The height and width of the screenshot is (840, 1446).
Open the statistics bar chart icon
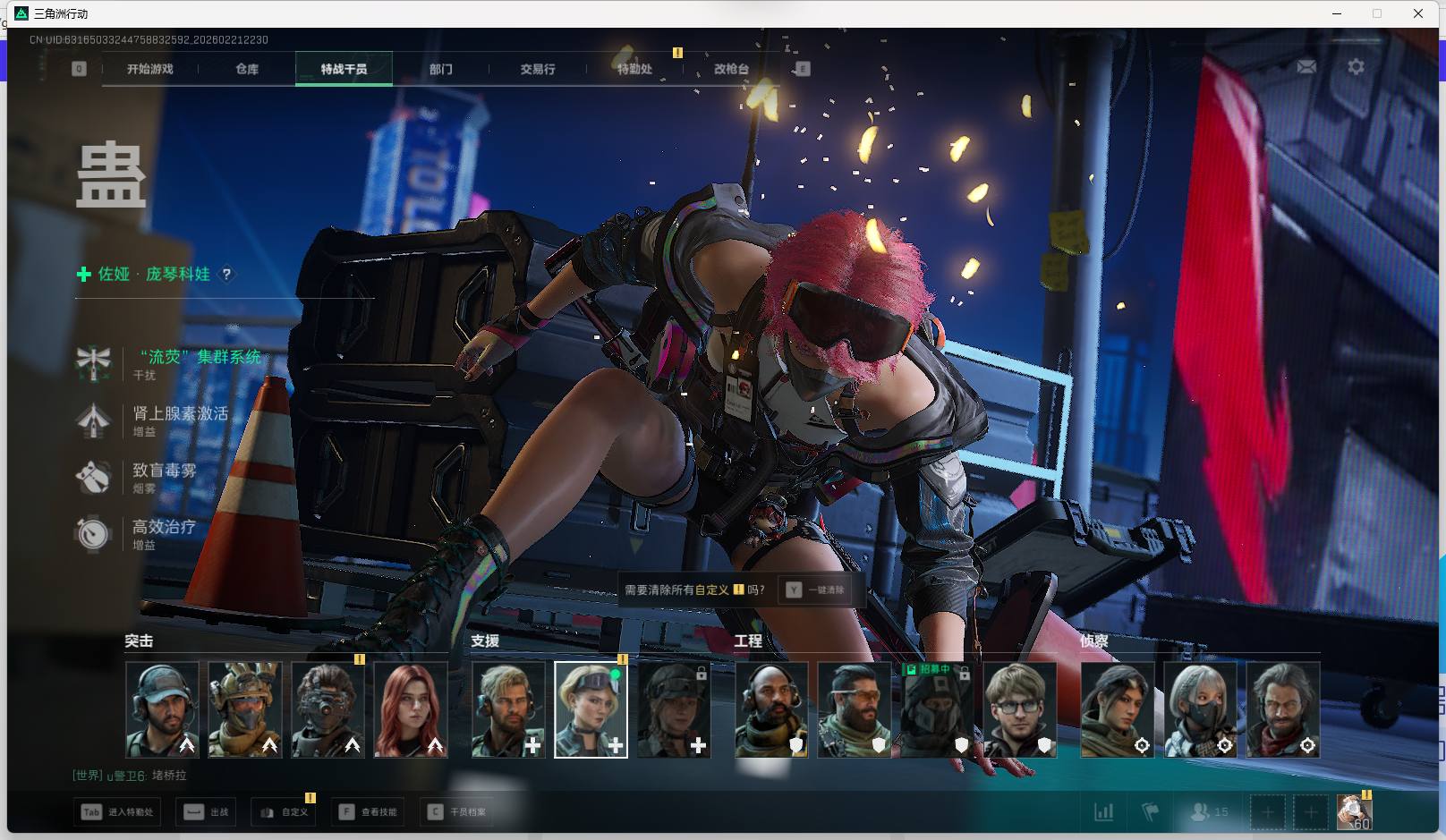click(x=1104, y=812)
